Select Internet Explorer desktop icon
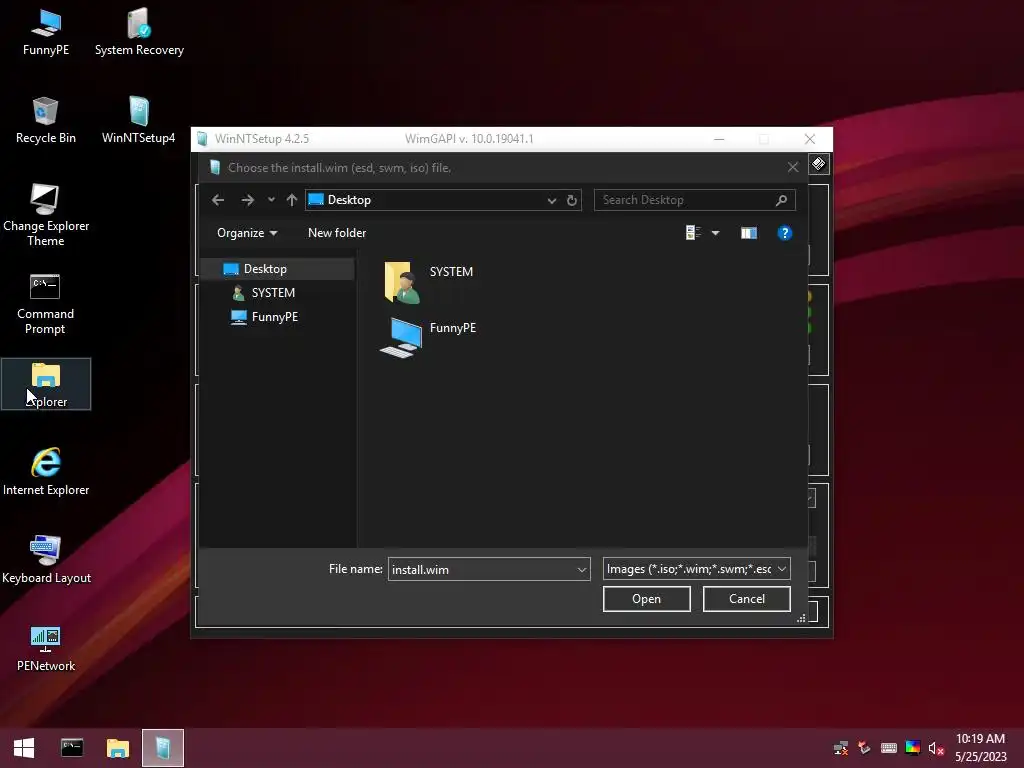The width and height of the screenshot is (1024, 768). tap(46, 472)
